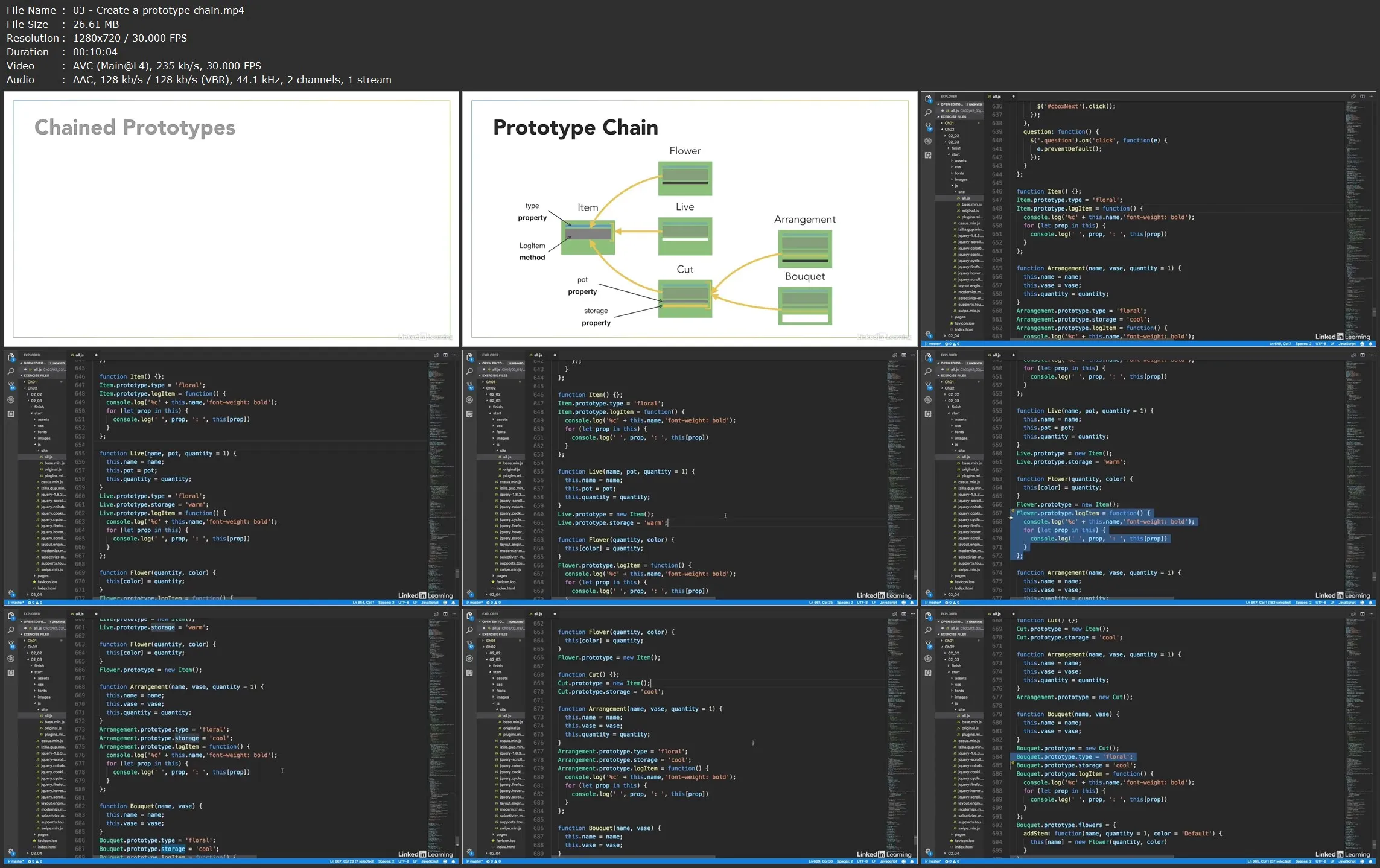
Task: Click notification bell in top-right editor's status bar
Action: [1370, 344]
